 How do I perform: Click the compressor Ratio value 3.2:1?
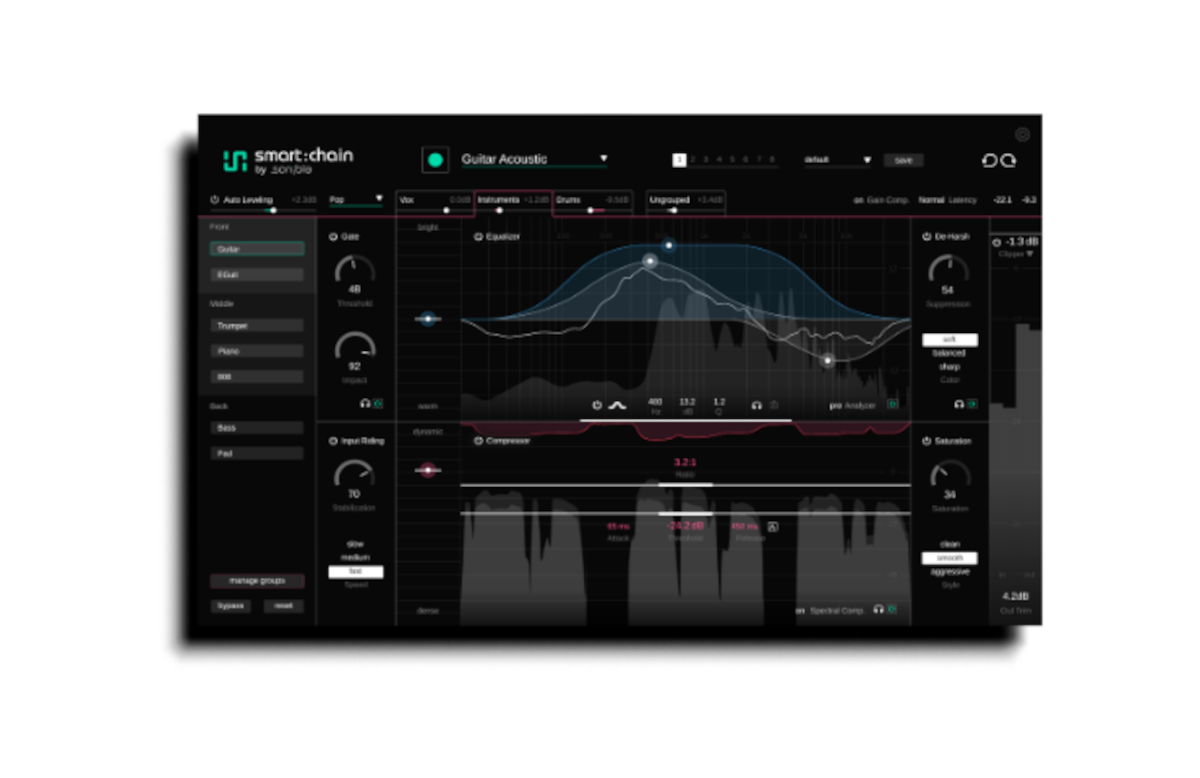[685, 463]
